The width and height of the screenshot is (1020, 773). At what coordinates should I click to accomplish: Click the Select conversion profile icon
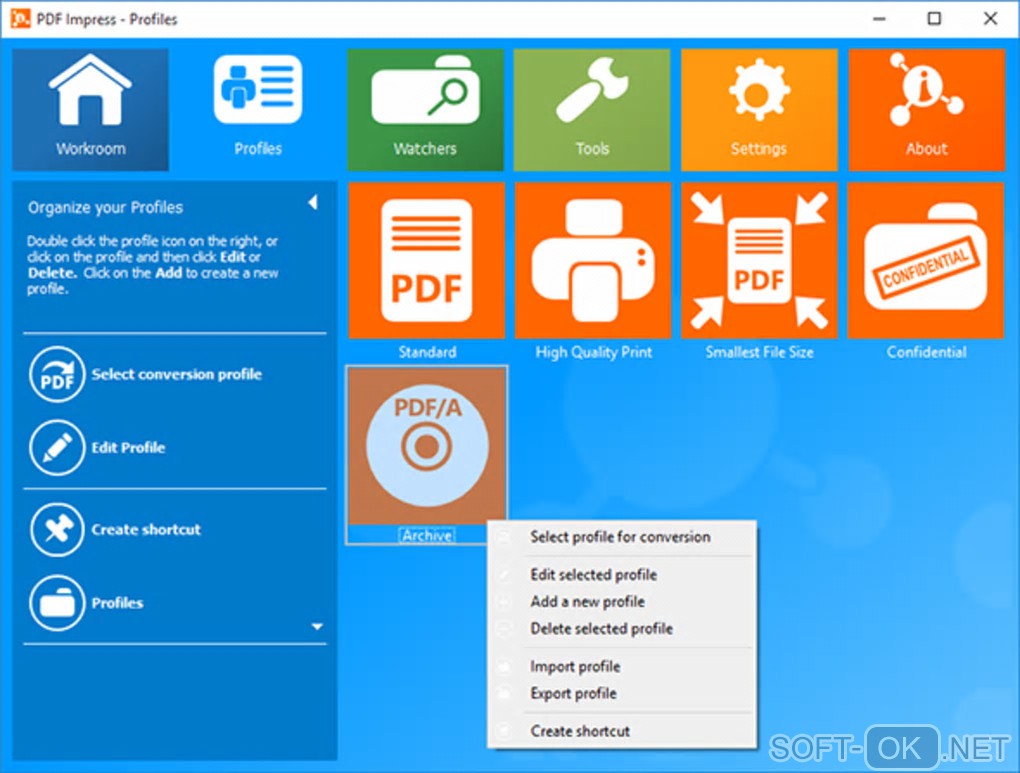(x=57, y=374)
